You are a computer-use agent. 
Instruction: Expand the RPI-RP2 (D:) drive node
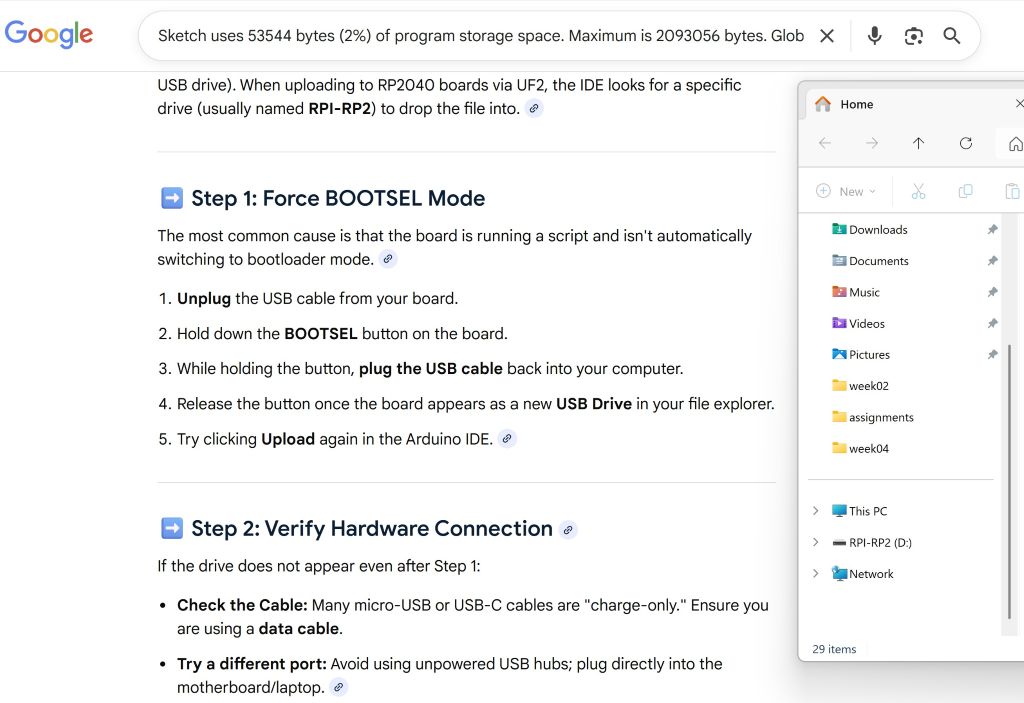point(816,543)
